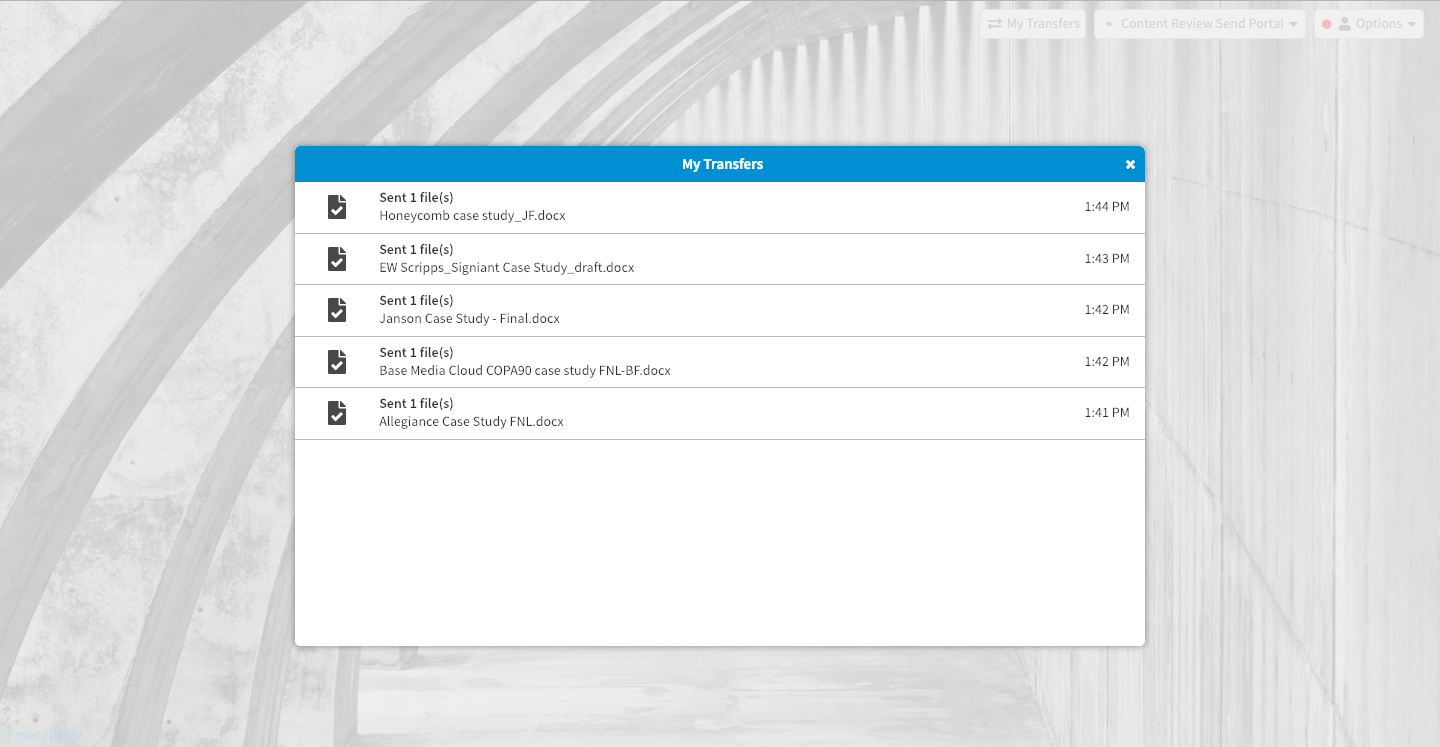Click the transfer arrows icon in My Transfers button
This screenshot has width=1440, height=747.
click(x=995, y=23)
